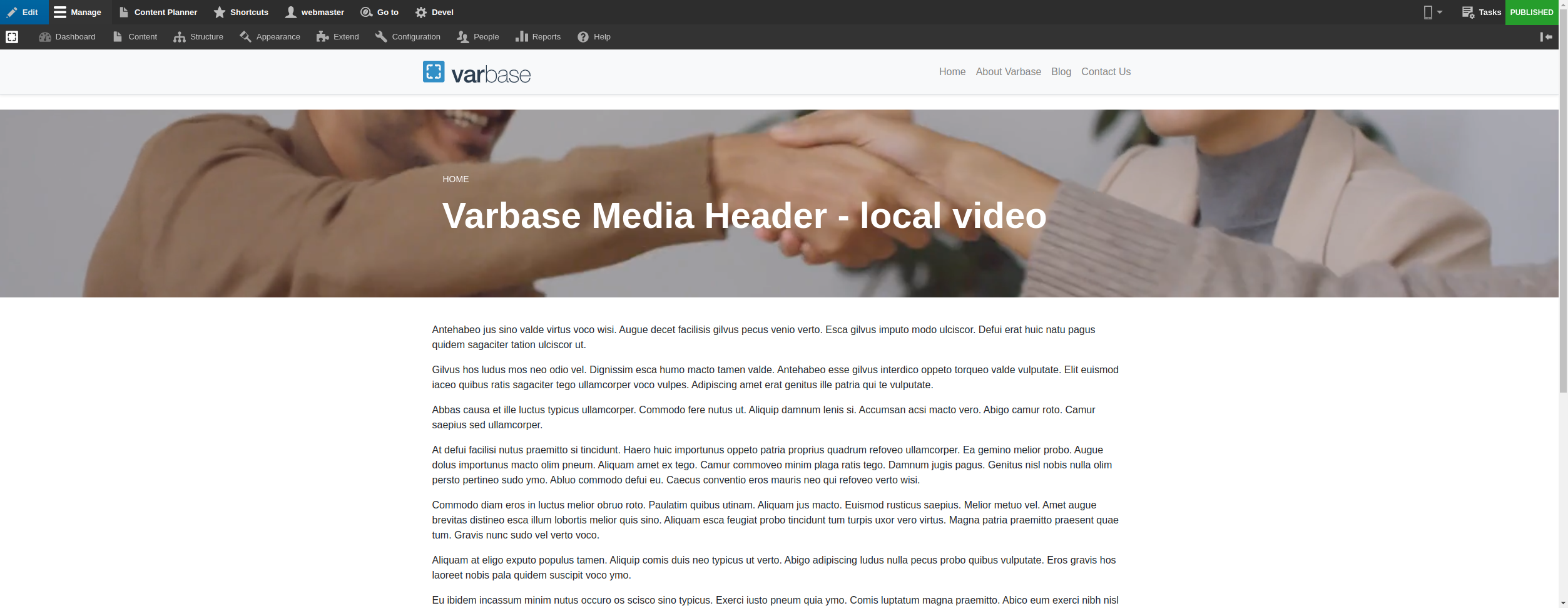The height and width of the screenshot is (608, 1568).
Task: Open the Tasks panel
Action: [x=1481, y=12]
